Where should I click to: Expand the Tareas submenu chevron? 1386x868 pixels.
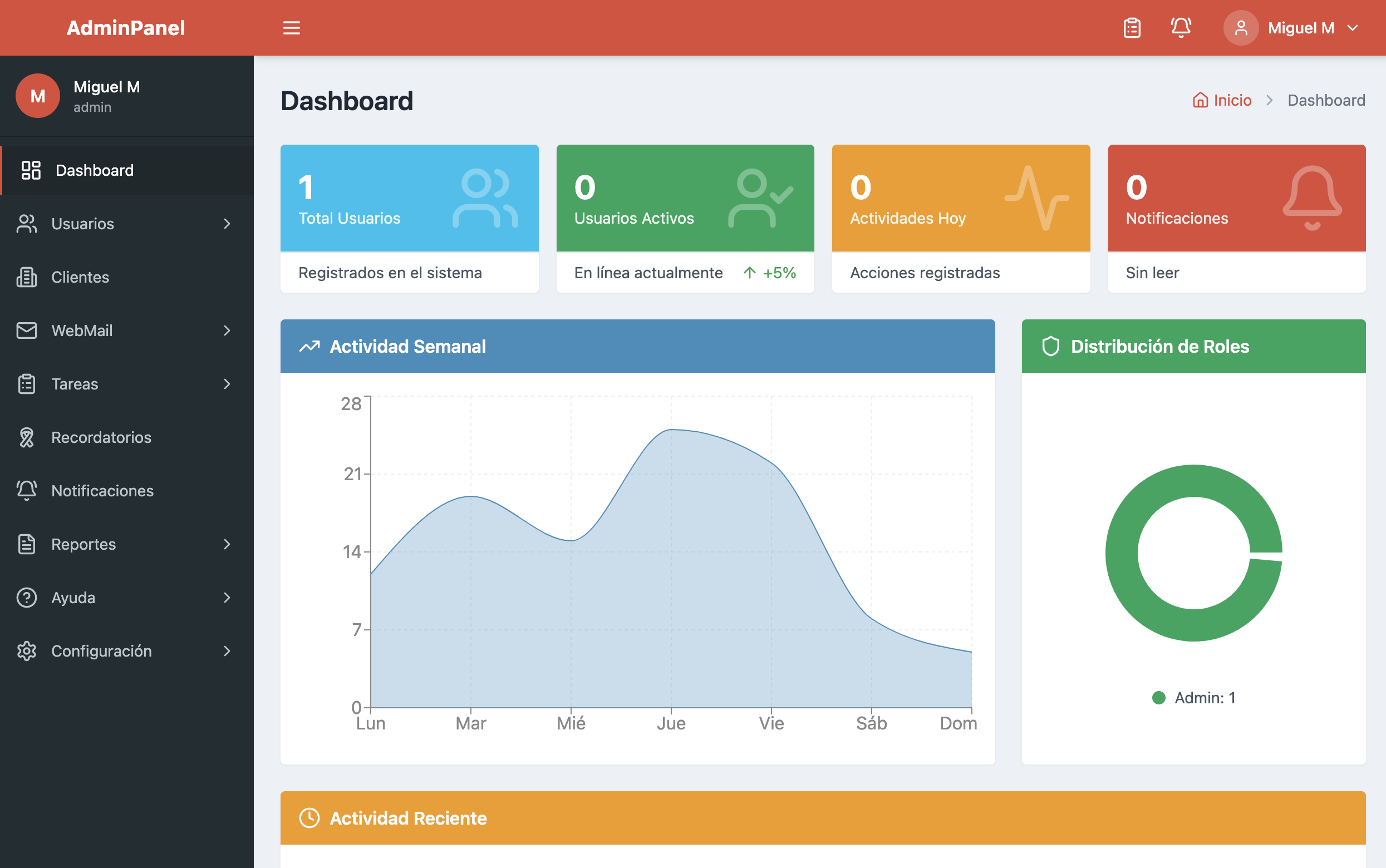[227, 383]
